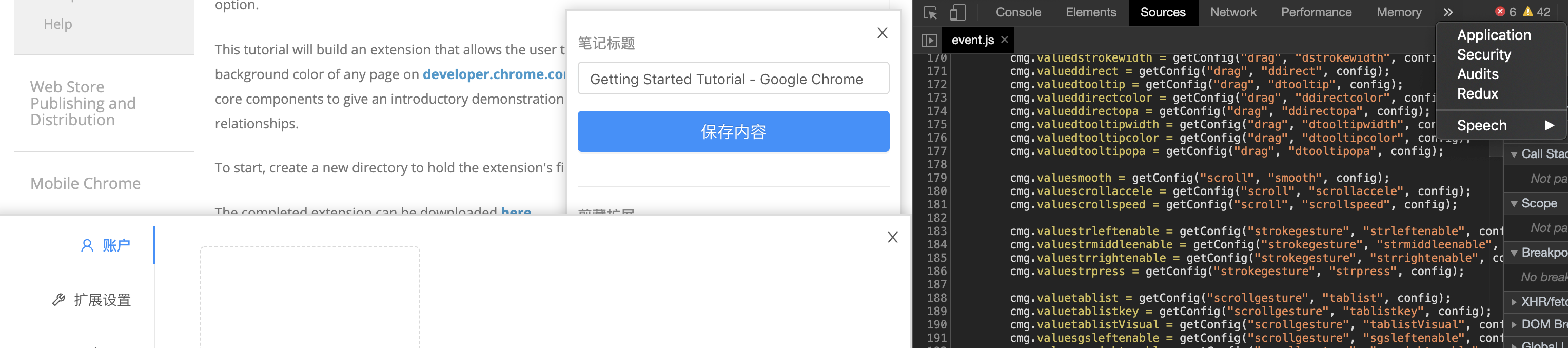
Task: Select the 账户 person icon
Action: point(86,244)
